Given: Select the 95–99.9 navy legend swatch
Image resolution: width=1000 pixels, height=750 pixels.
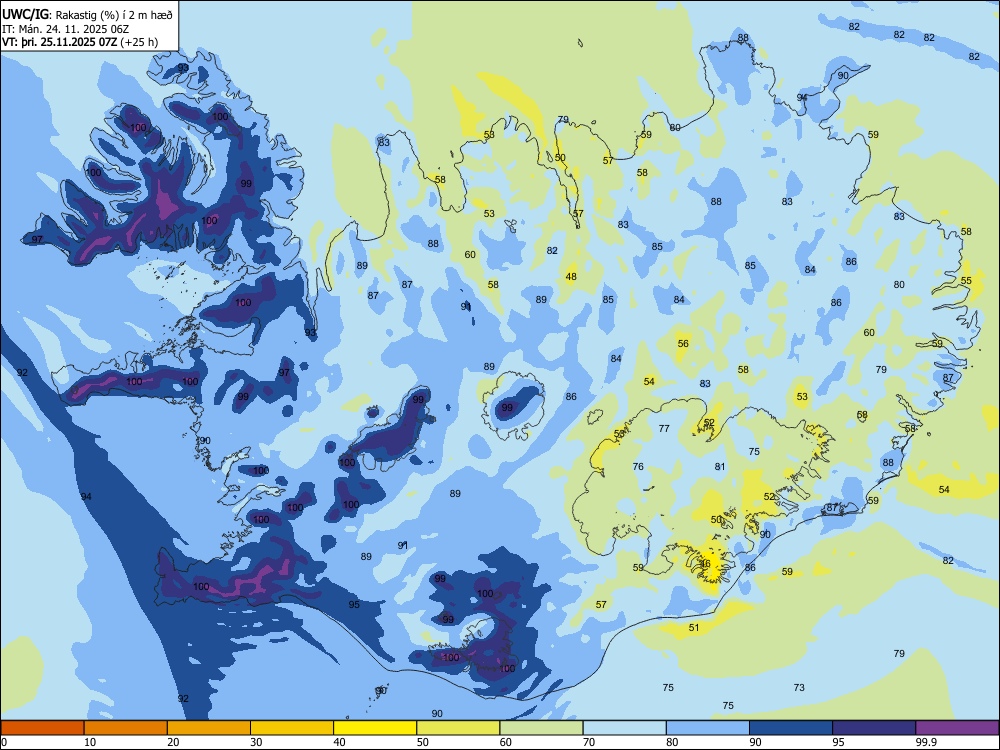Looking at the screenshot, I should click(x=874, y=728).
